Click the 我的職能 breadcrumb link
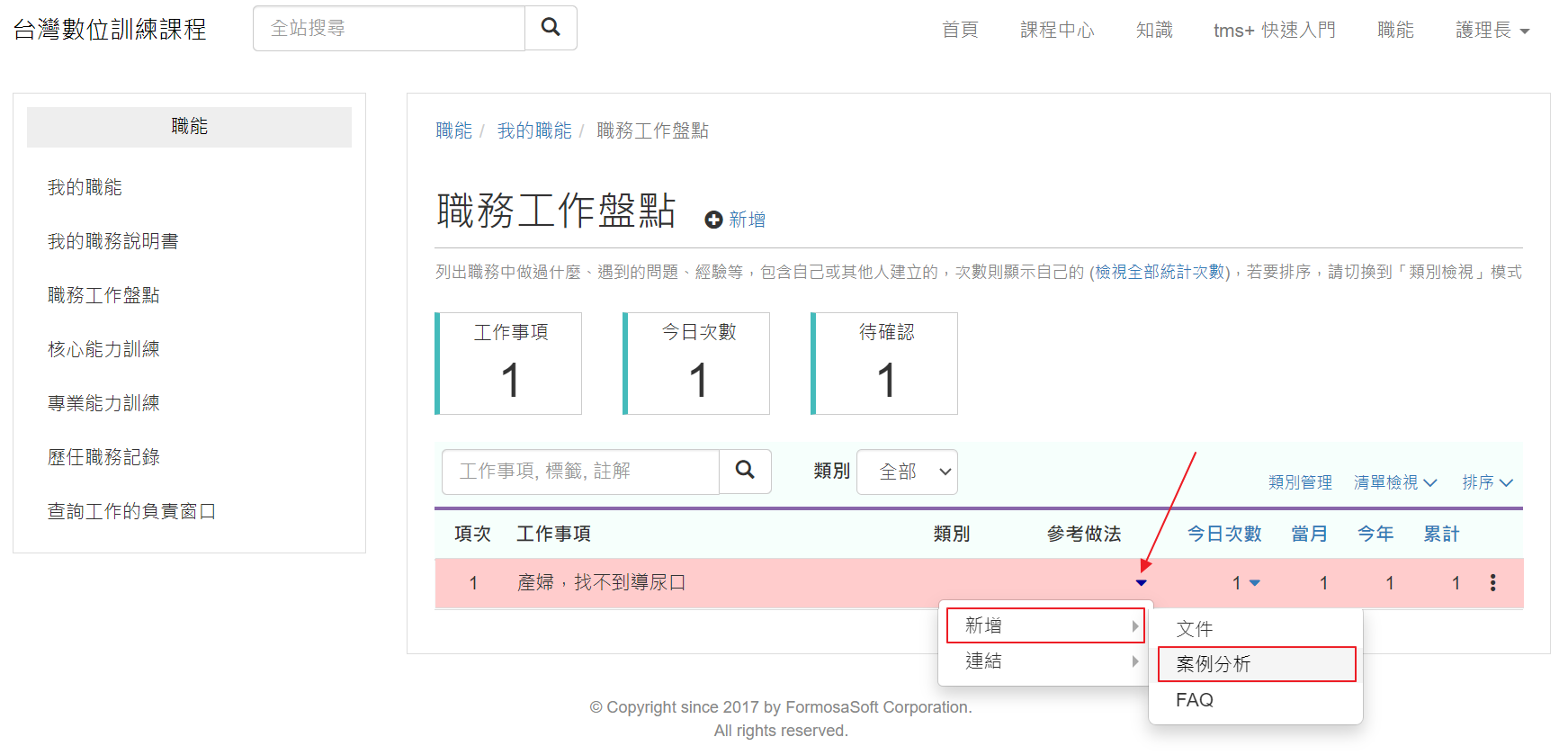Screen dimensions: 1568x755 click(534, 130)
